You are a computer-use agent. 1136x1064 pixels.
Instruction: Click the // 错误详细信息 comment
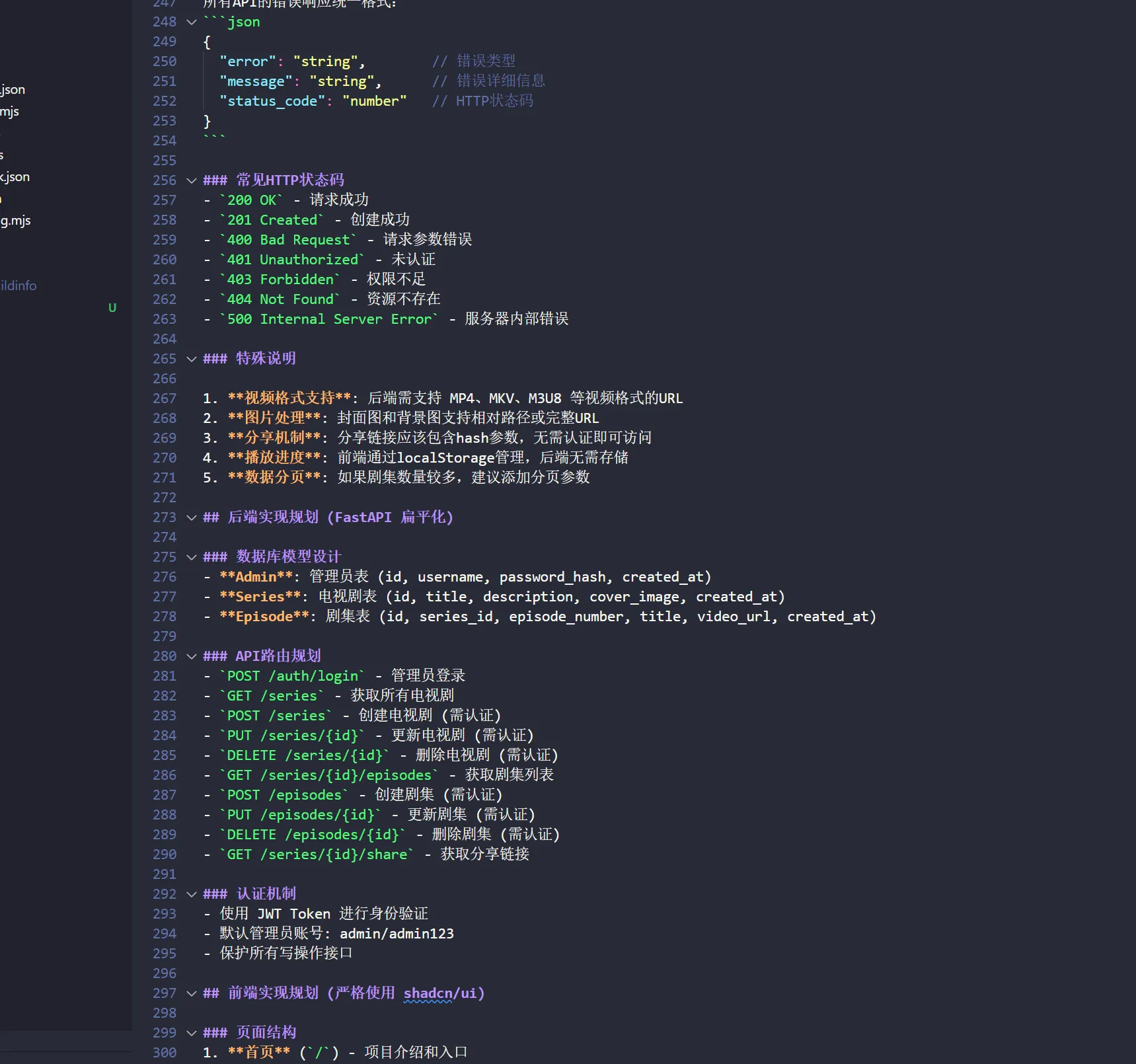[489, 81]
